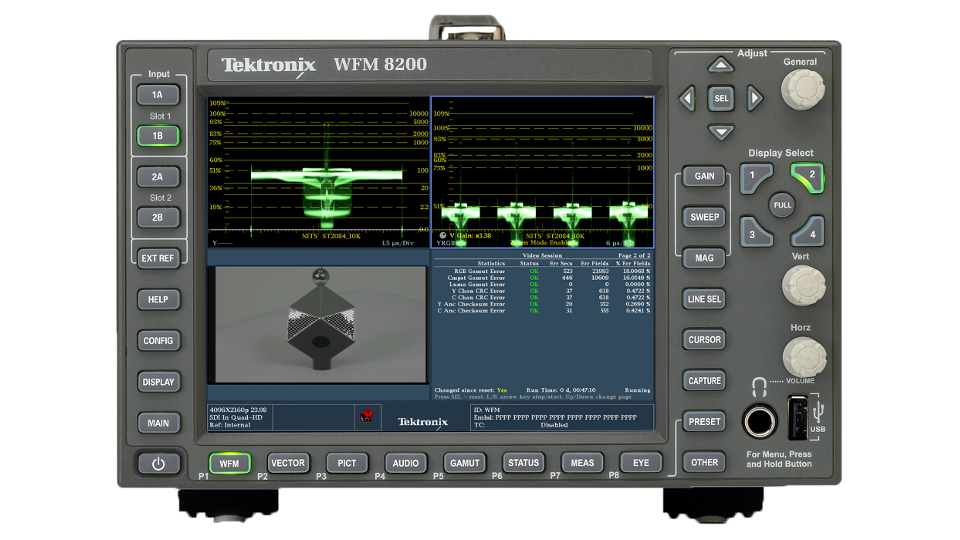Screen dimensions: 960x540
Task: Toggle FULL screen display button
Action: pyautogui.click(x=782, y=205)
